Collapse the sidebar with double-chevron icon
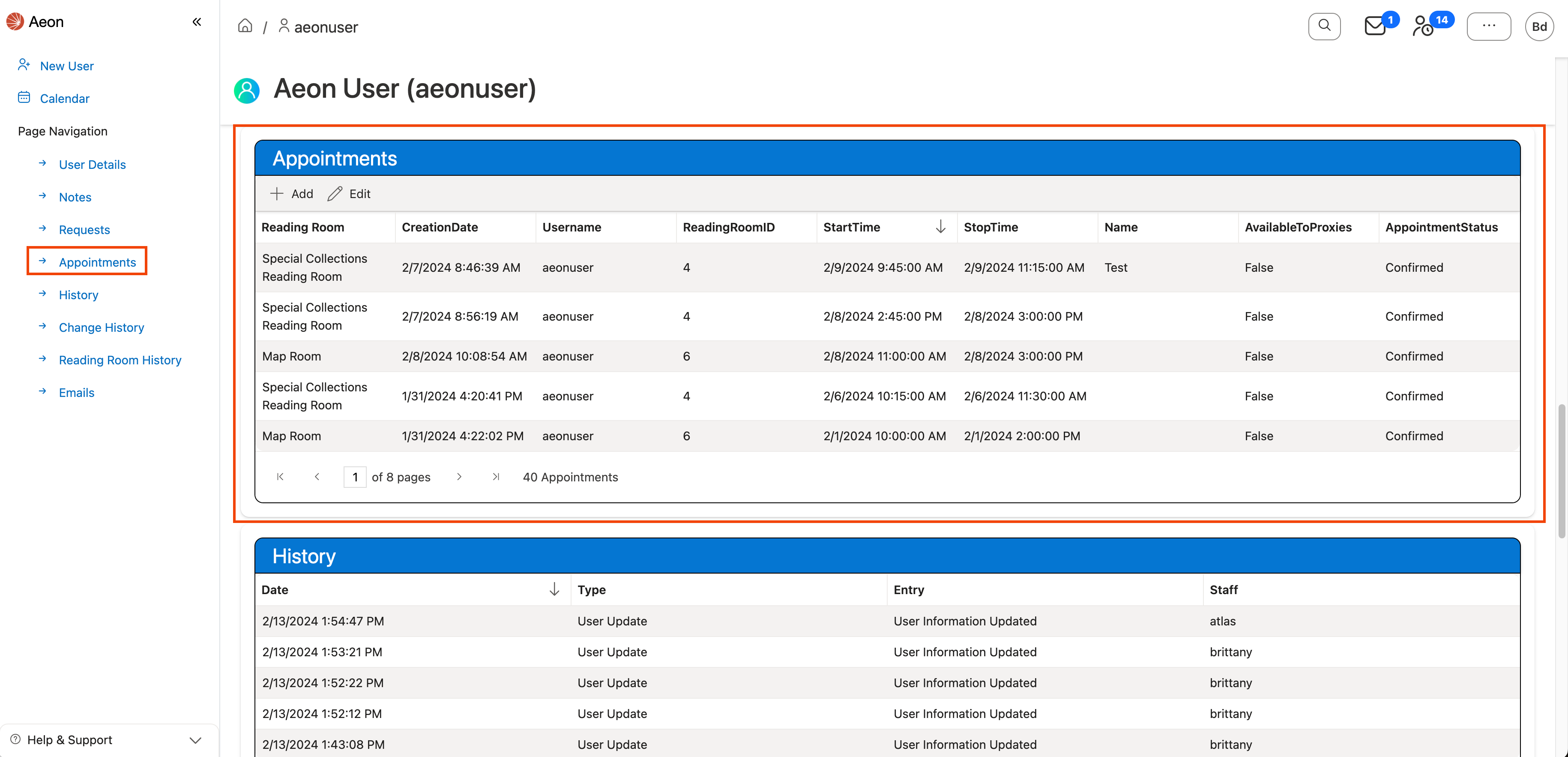 [x=197, y=21]
